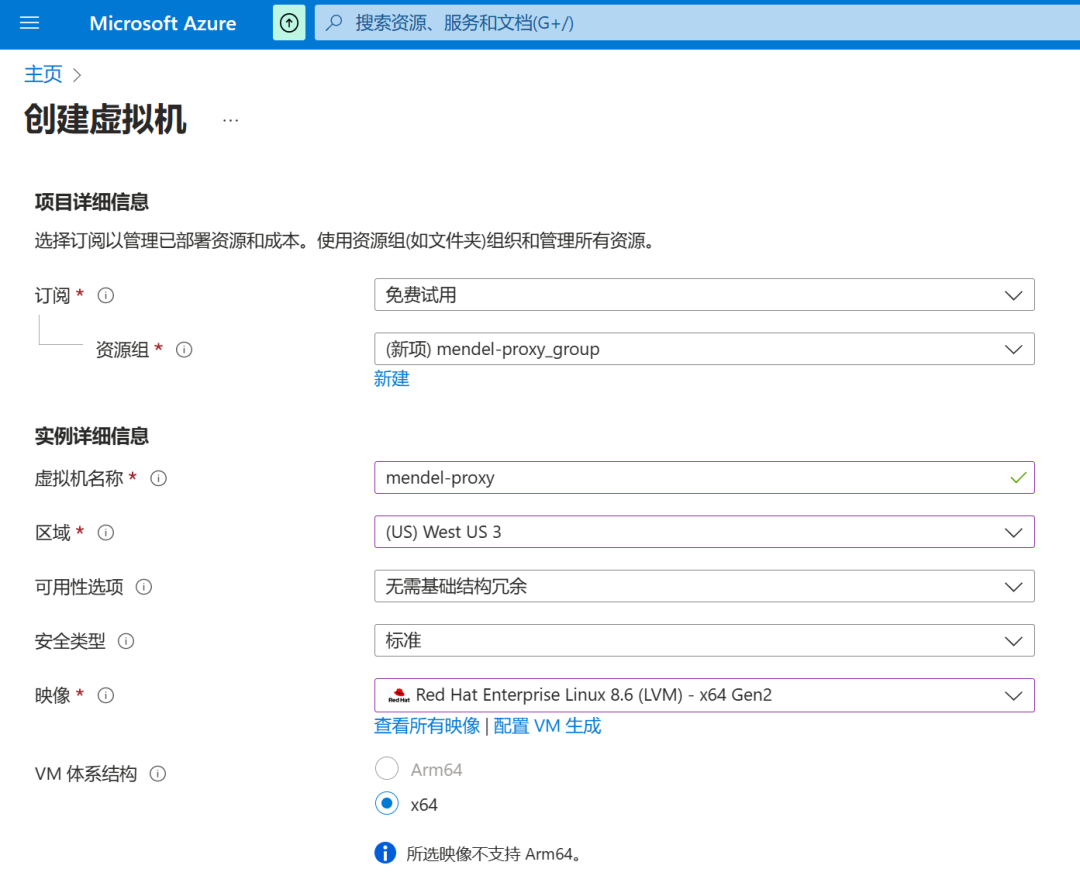Show info tooltip for 虚拟机名称
The width and height of the screenshot is (1080, 886).
[x=158, y=478]
